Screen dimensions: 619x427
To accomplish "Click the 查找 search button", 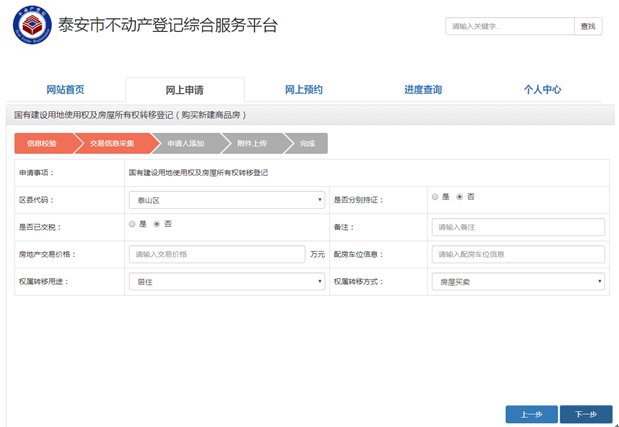I will point(587,27).
